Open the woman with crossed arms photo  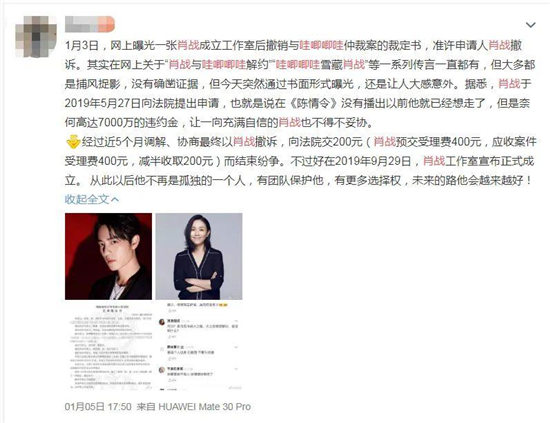199,256
